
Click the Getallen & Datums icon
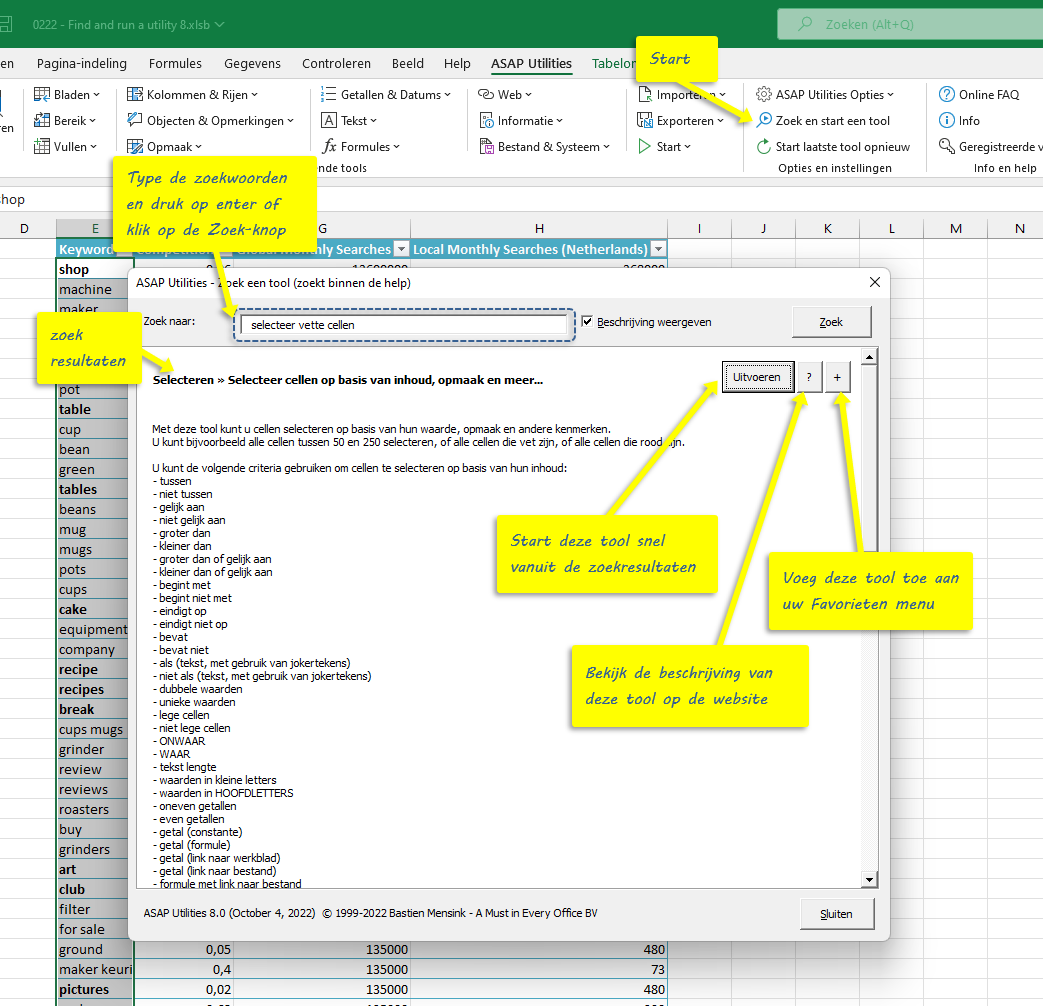pos(329,94)
